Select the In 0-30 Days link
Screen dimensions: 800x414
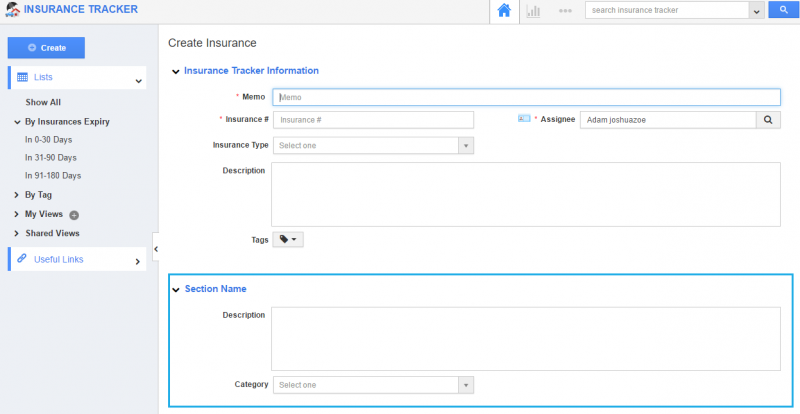click(x=50, y=140)
